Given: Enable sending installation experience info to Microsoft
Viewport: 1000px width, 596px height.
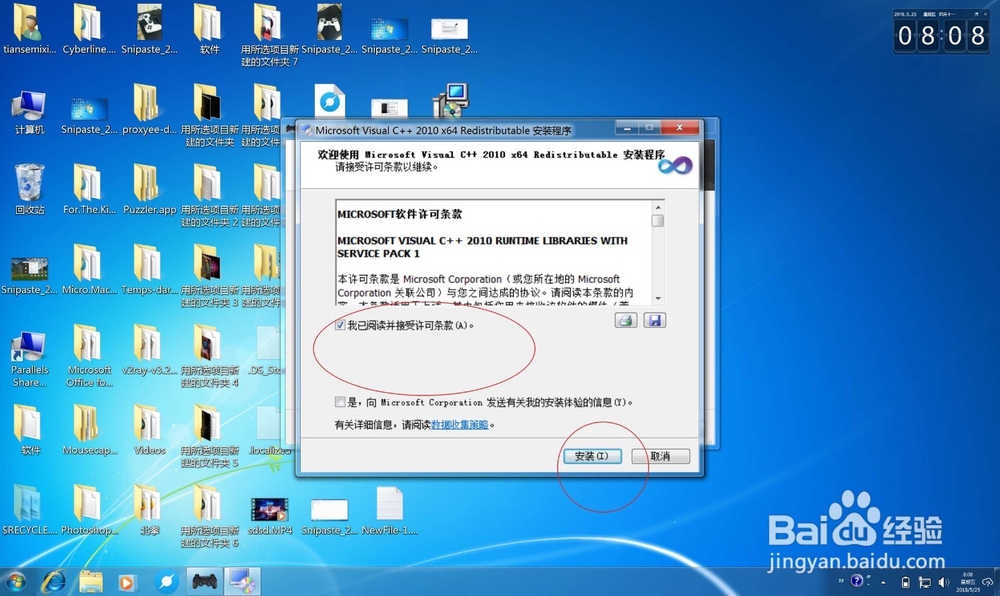Looking at the screenshot, I should click(341, 402).
